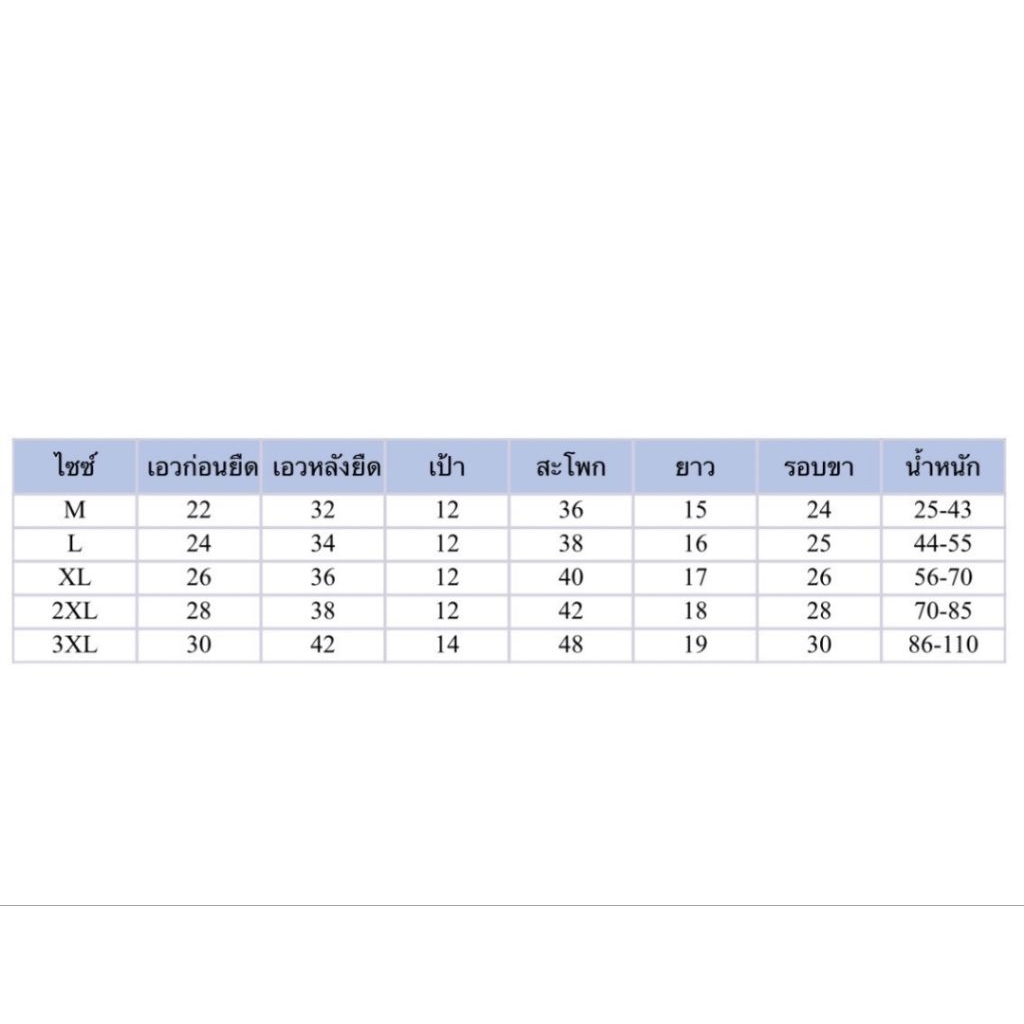Click the สะโพก column header
Screen dimensions: 1024x1024
pyautogui.click(x=571, y=467)
